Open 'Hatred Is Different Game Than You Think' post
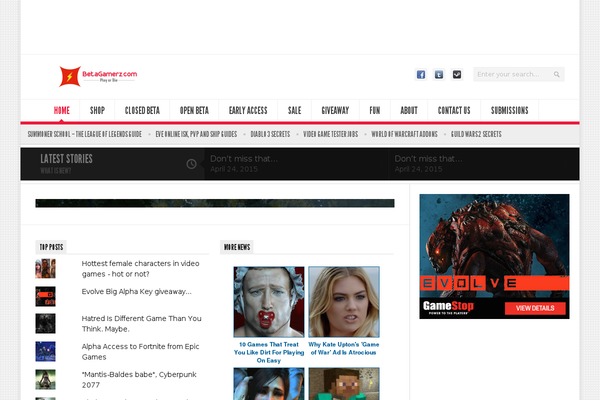This screenshot has width=600, height=400. click(x=142, y=323)
